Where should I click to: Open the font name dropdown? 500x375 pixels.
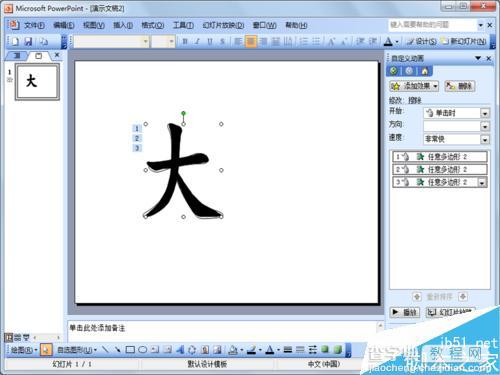[x=146, y=42]
